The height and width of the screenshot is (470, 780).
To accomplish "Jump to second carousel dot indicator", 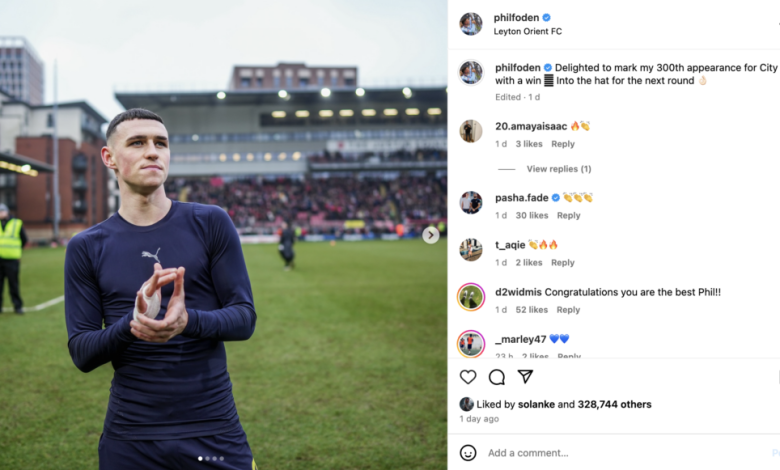I will point(207,459).
